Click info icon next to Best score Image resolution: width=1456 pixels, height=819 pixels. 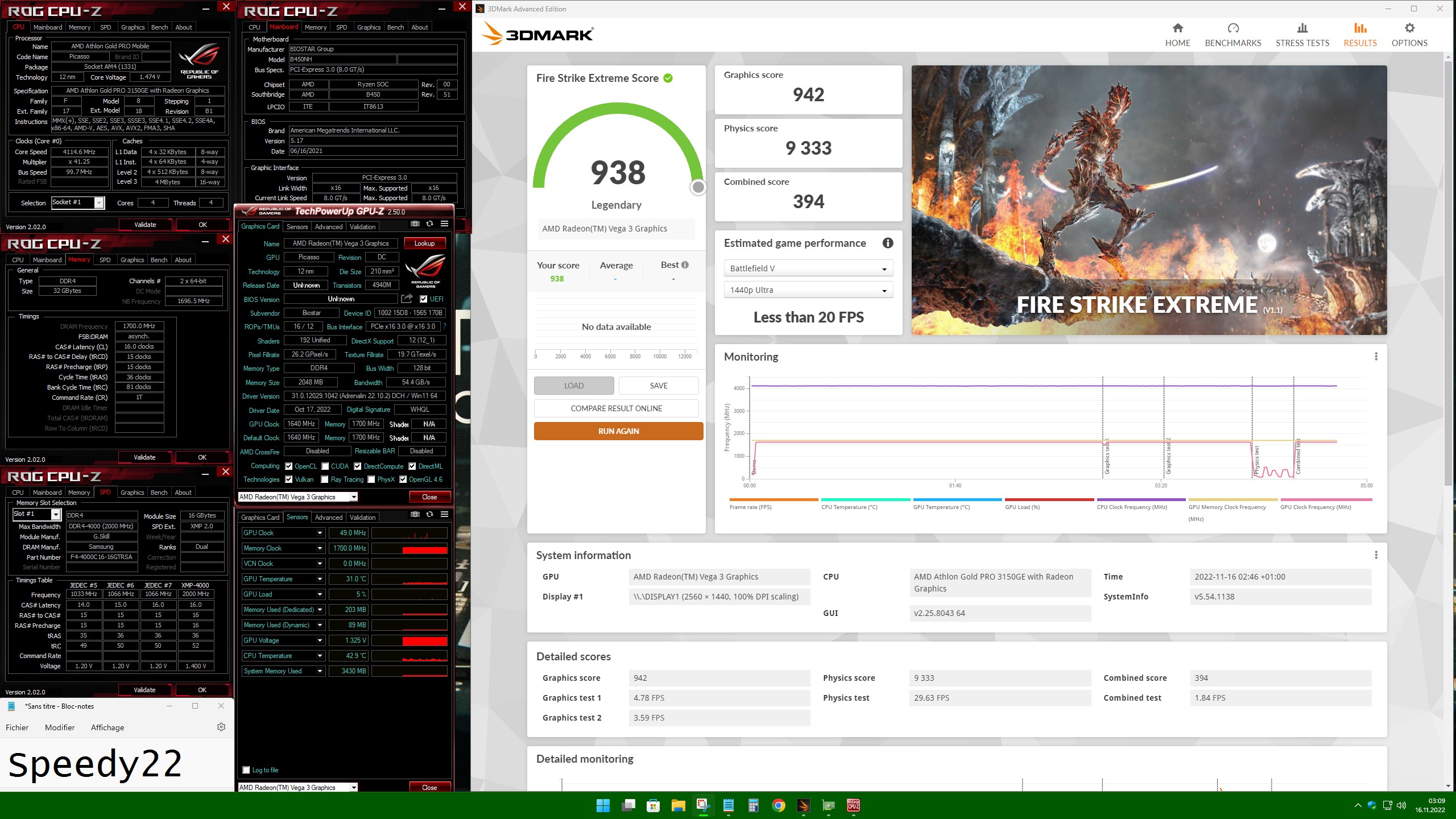pos(685,265)
